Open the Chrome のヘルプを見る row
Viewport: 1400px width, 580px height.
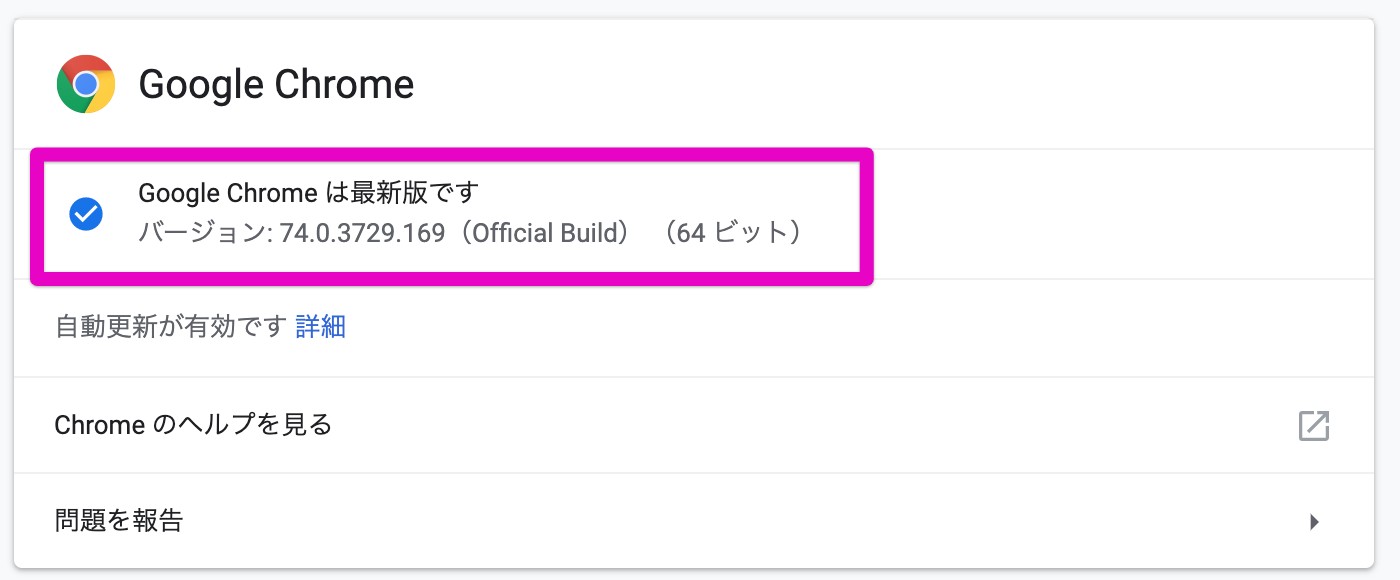[x=193, y=425]
